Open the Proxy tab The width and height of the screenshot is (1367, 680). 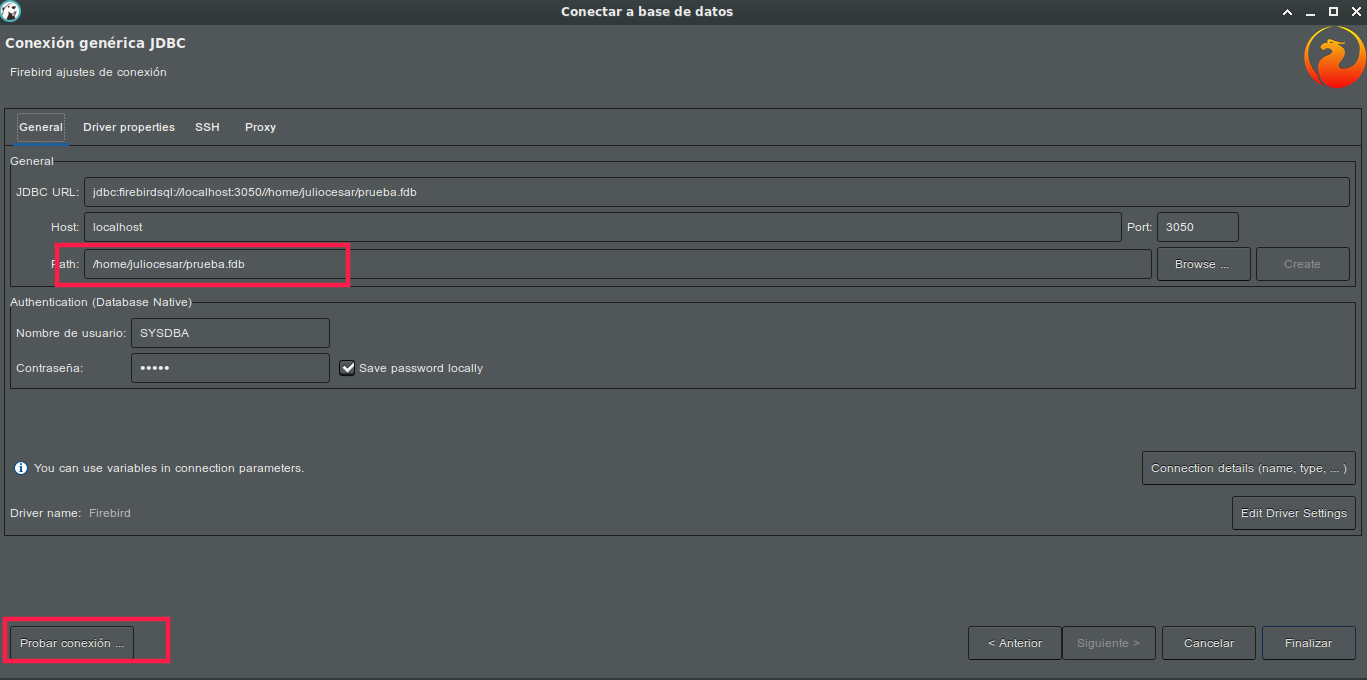(259, 127)
